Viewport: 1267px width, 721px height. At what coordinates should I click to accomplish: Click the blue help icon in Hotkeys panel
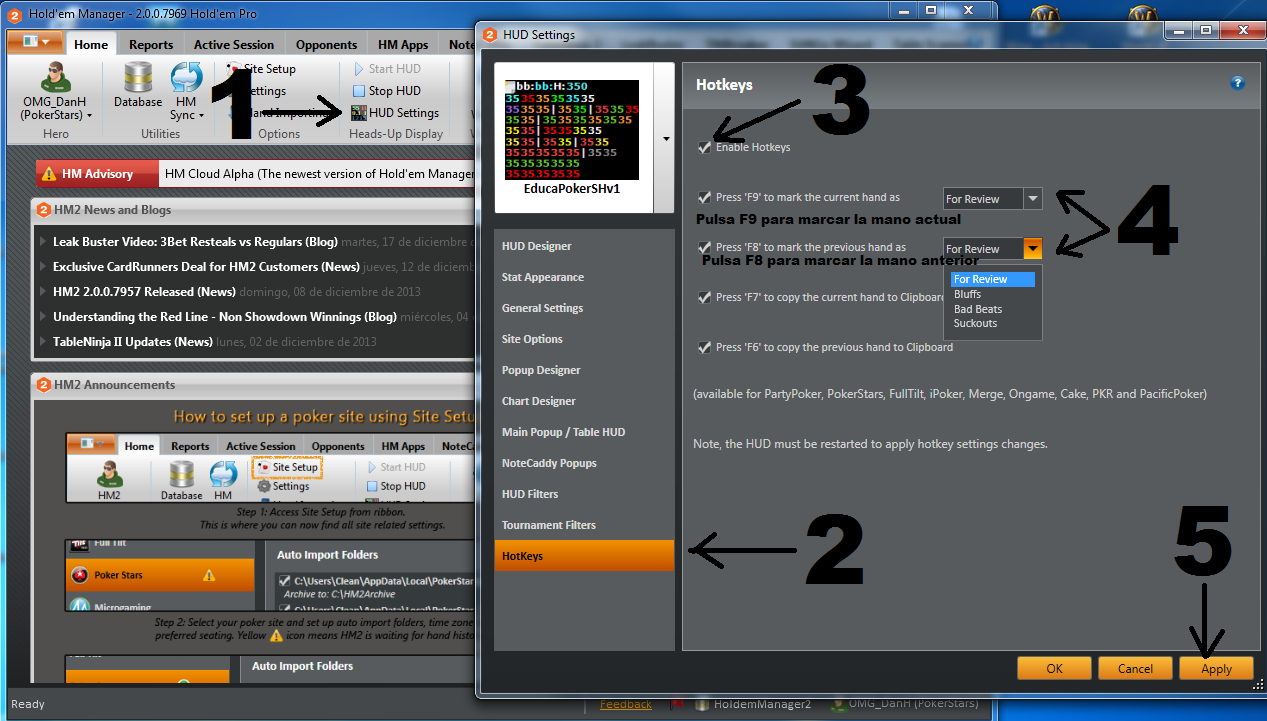tap(1238, 83)
